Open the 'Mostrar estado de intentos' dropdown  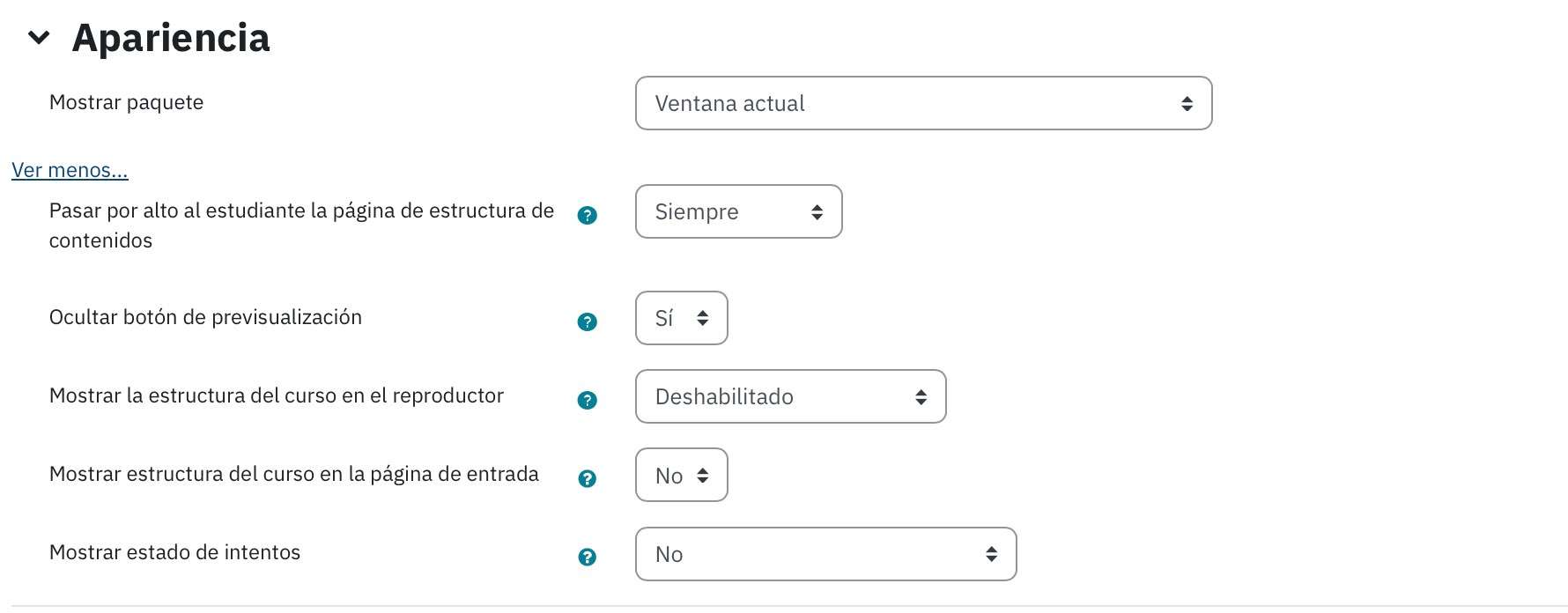click(x=825, y=554)
